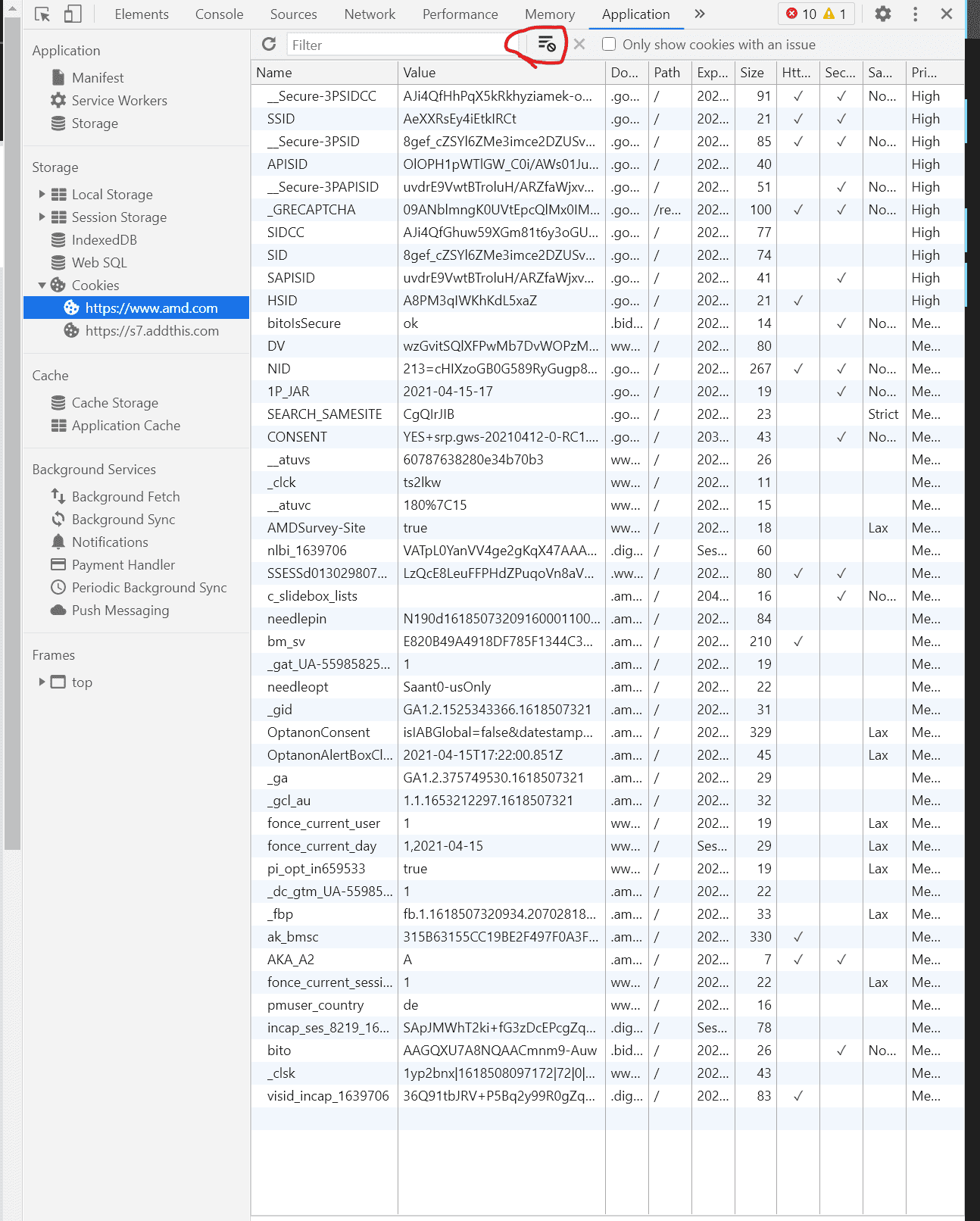Toggle the device toolbar icon
The width and height of the screenshot is (980, 1221).
(73, 14)
